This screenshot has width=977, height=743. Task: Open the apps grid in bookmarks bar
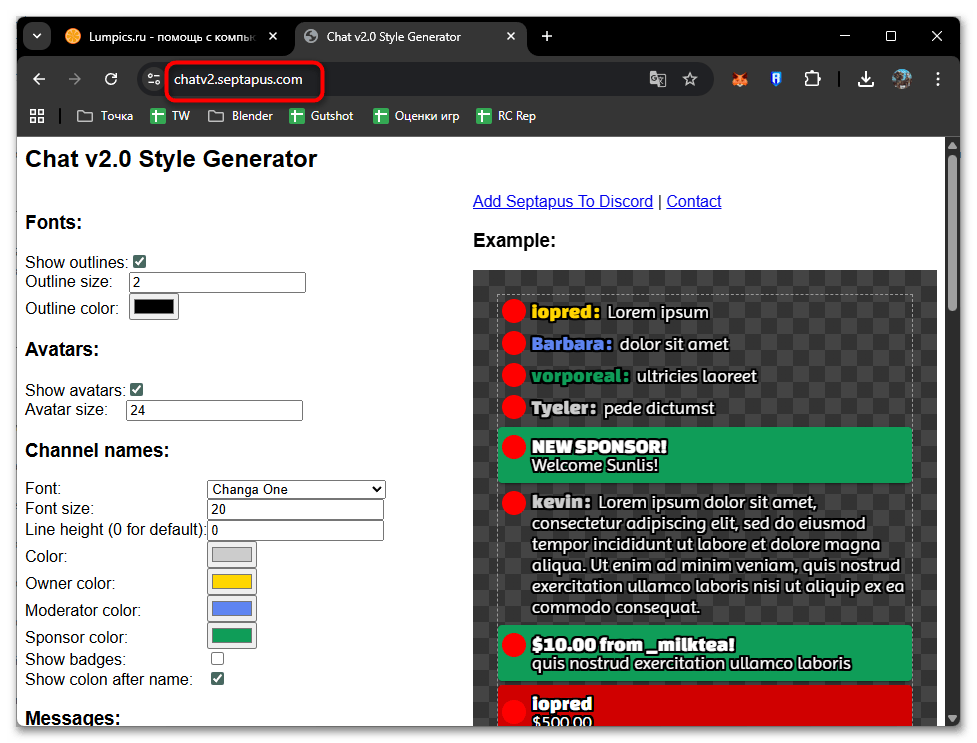point(37,116)
